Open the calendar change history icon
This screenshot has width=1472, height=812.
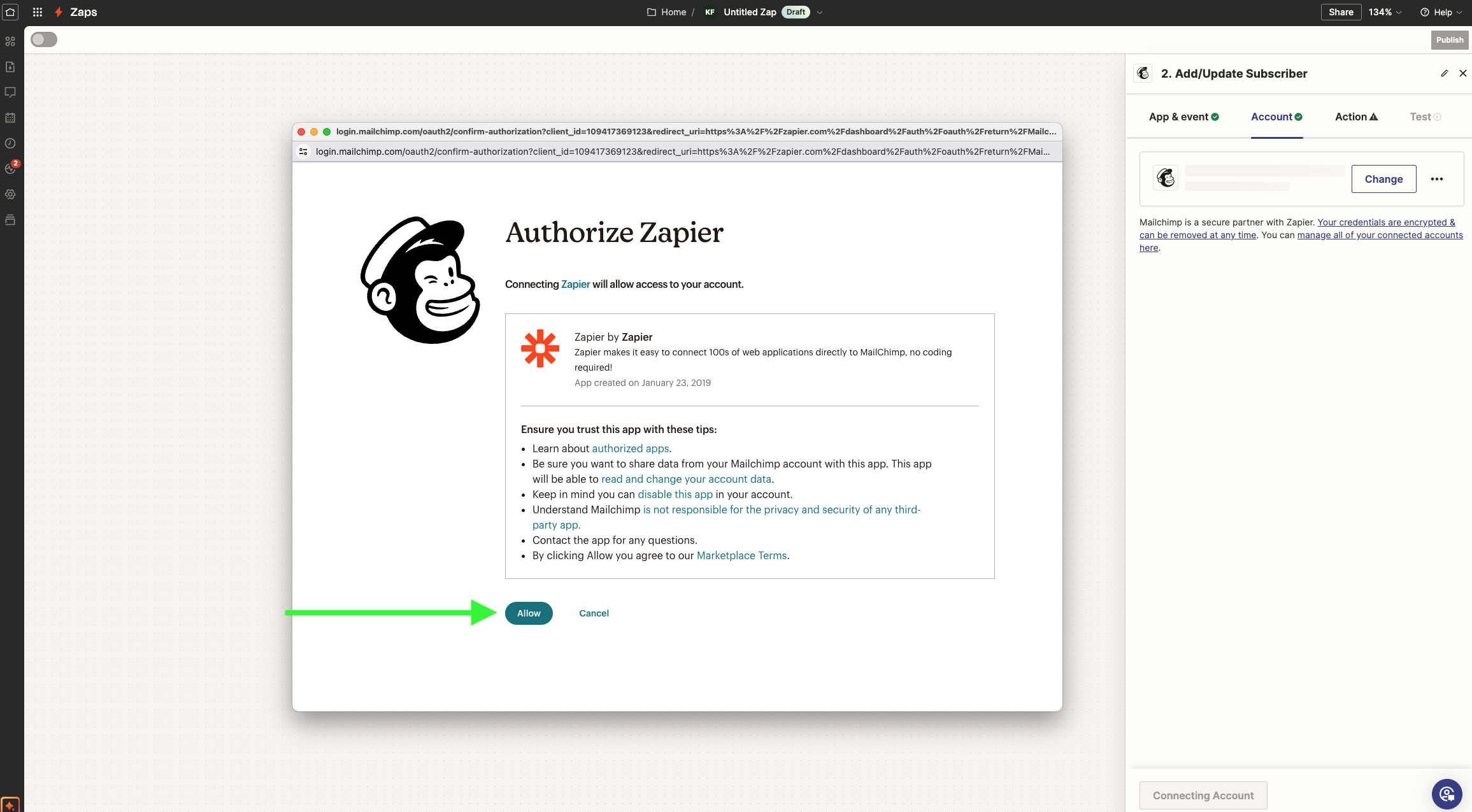coord(10,118)
